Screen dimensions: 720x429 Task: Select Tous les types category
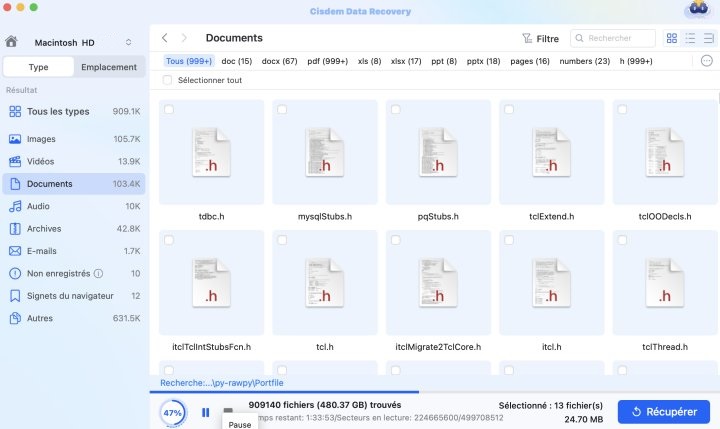tap(74, 111)
